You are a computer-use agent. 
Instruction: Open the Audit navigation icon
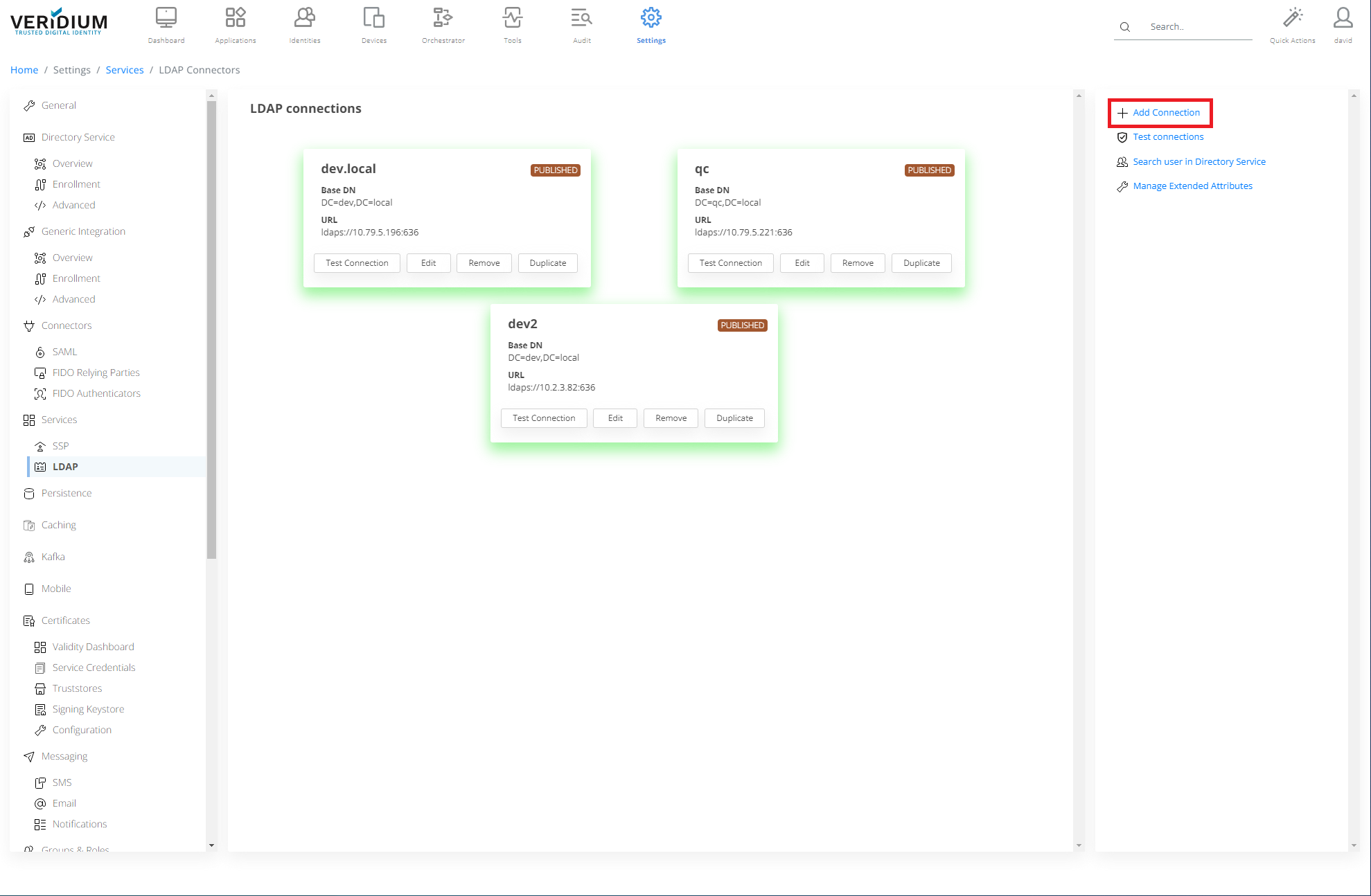[582, 18]
